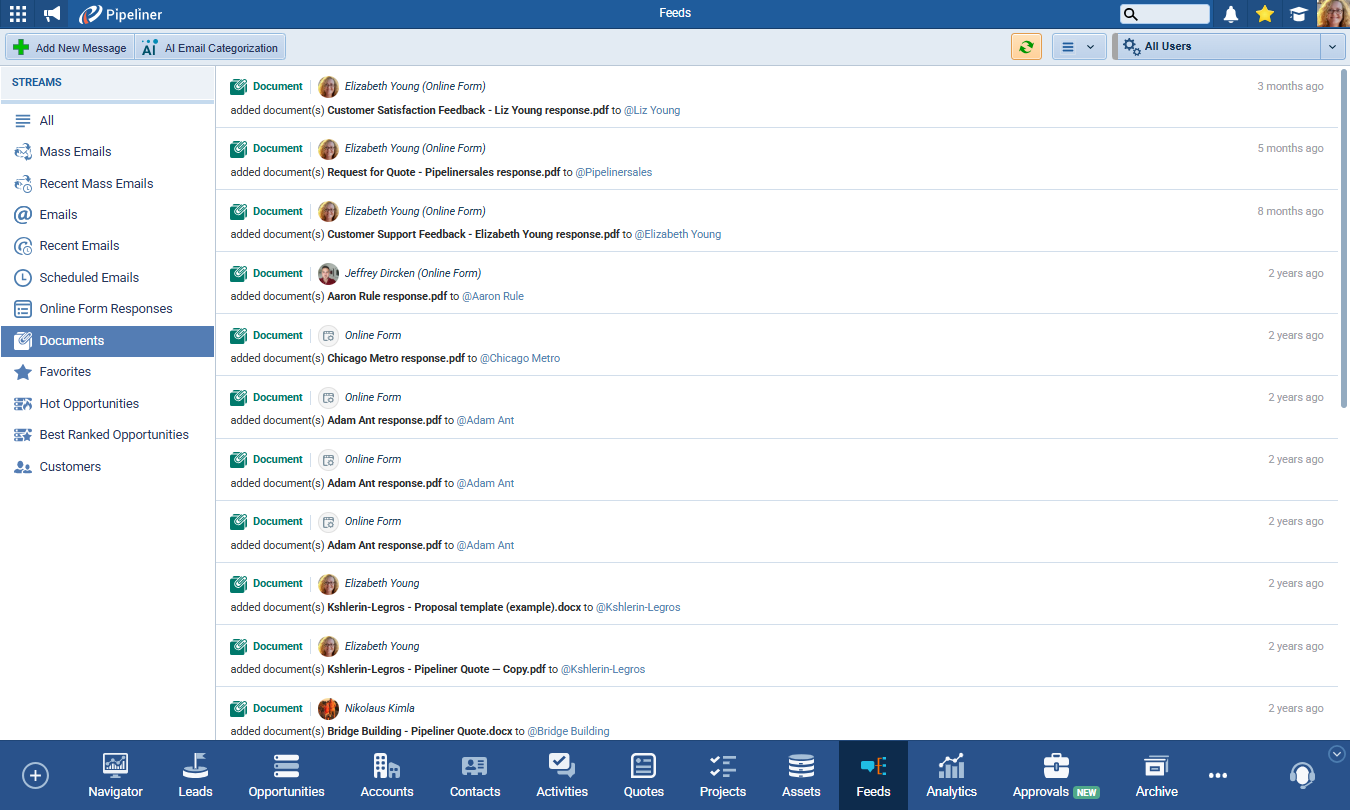Open the Aaron Rule response.pdf document

[x=387, y=296]
